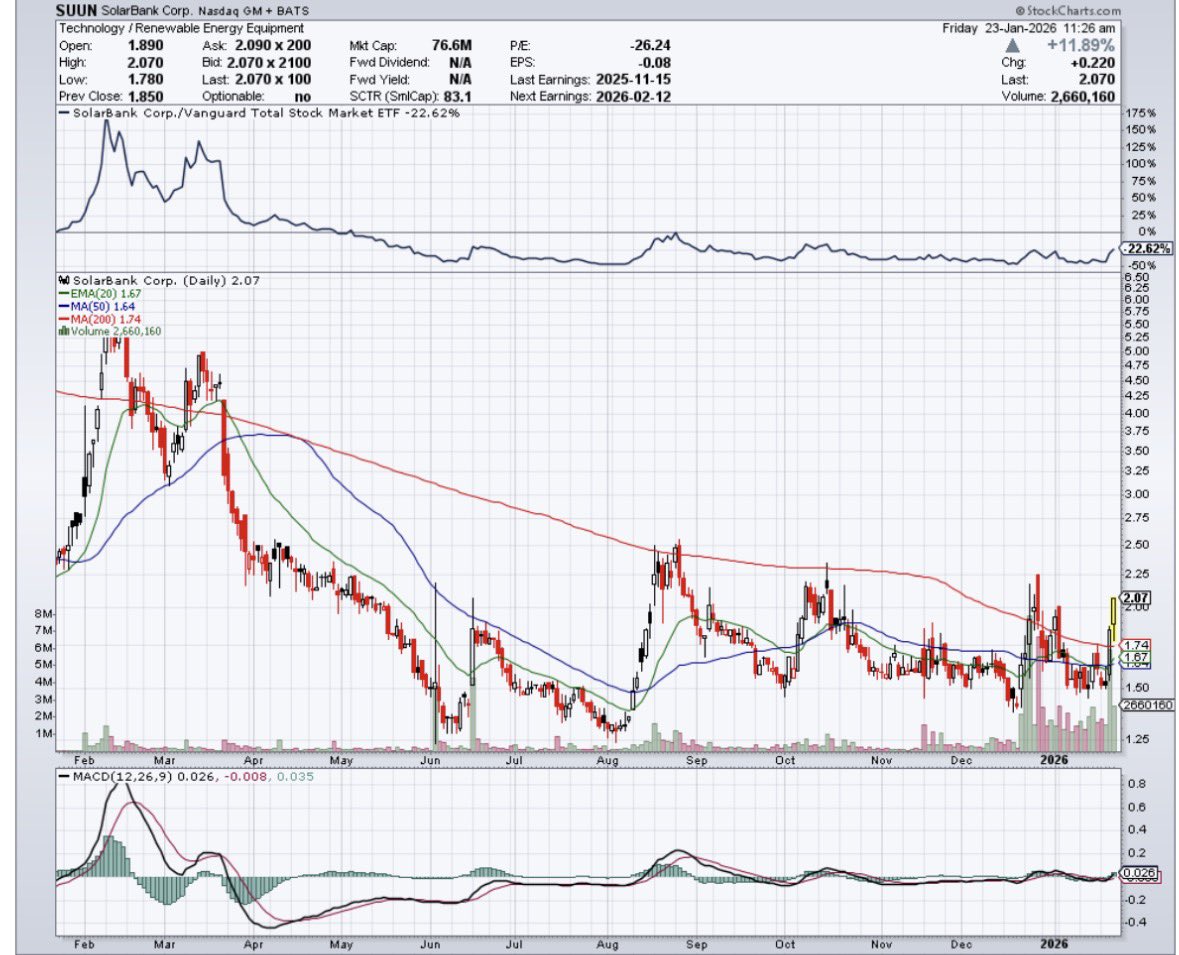Click the 175% relative strength scale label

1141,113
